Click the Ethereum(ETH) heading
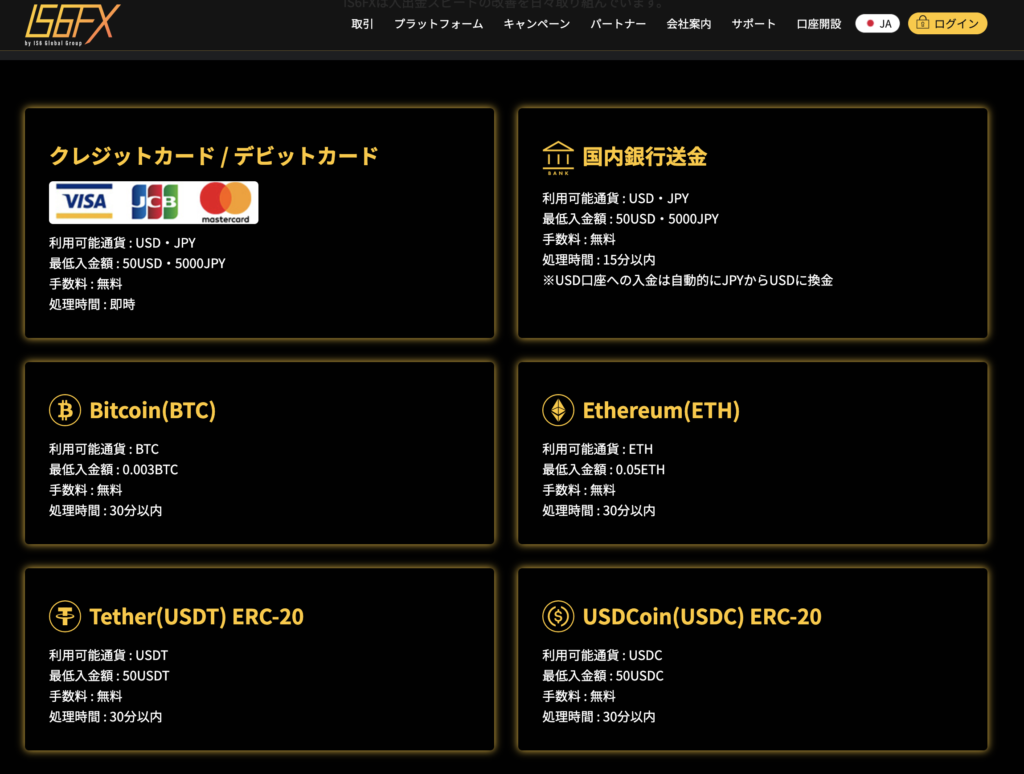 [661, 410]
